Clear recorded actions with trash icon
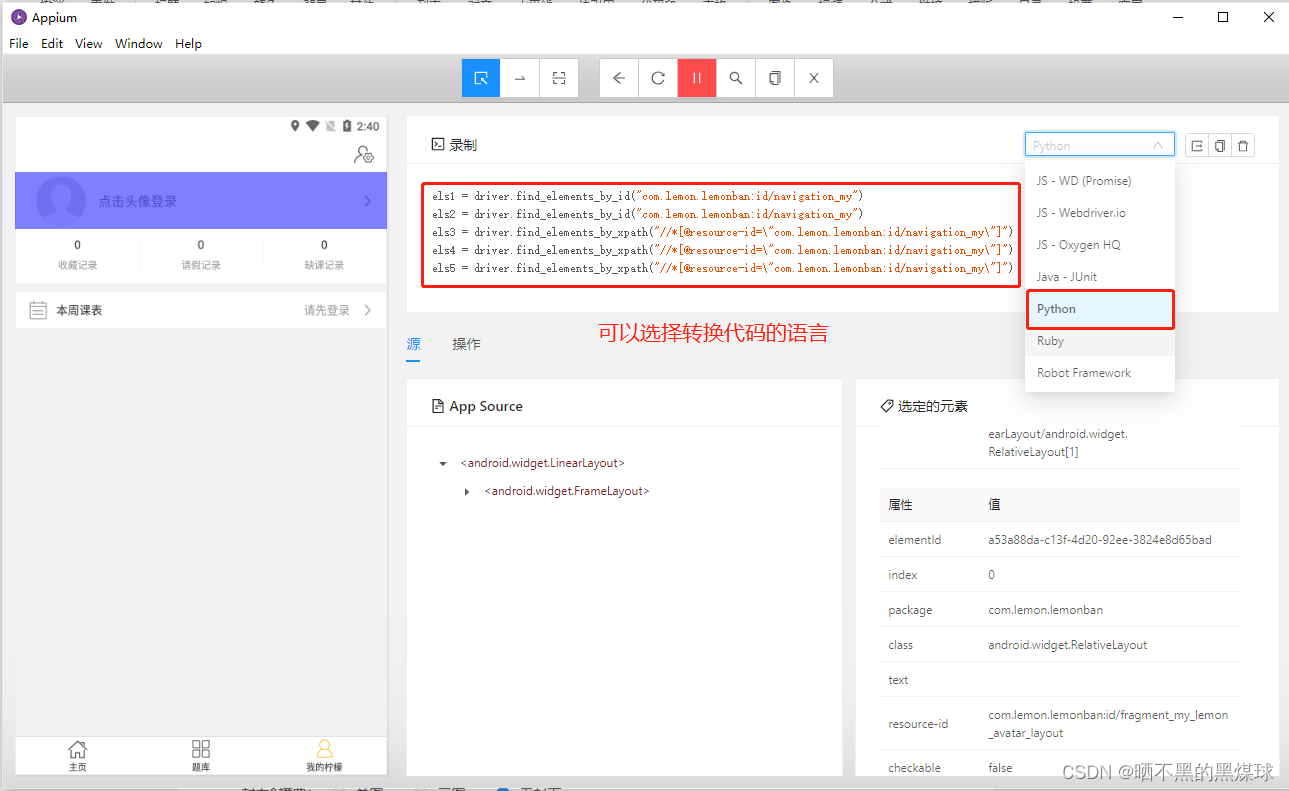The height and width of the screenshot is (791, 1289). click(x=1243, y=146)
